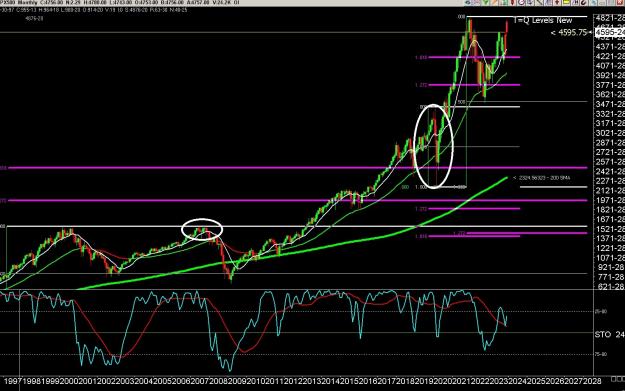Click the '< 4595.75' price marker
625x391 pixels.
pyautogui.click(x=568, y=33)
